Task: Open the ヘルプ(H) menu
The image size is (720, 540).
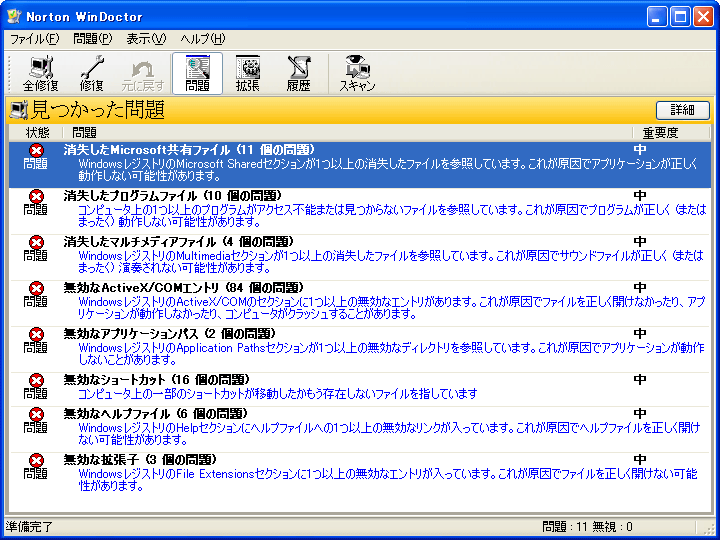Action: 202,39
